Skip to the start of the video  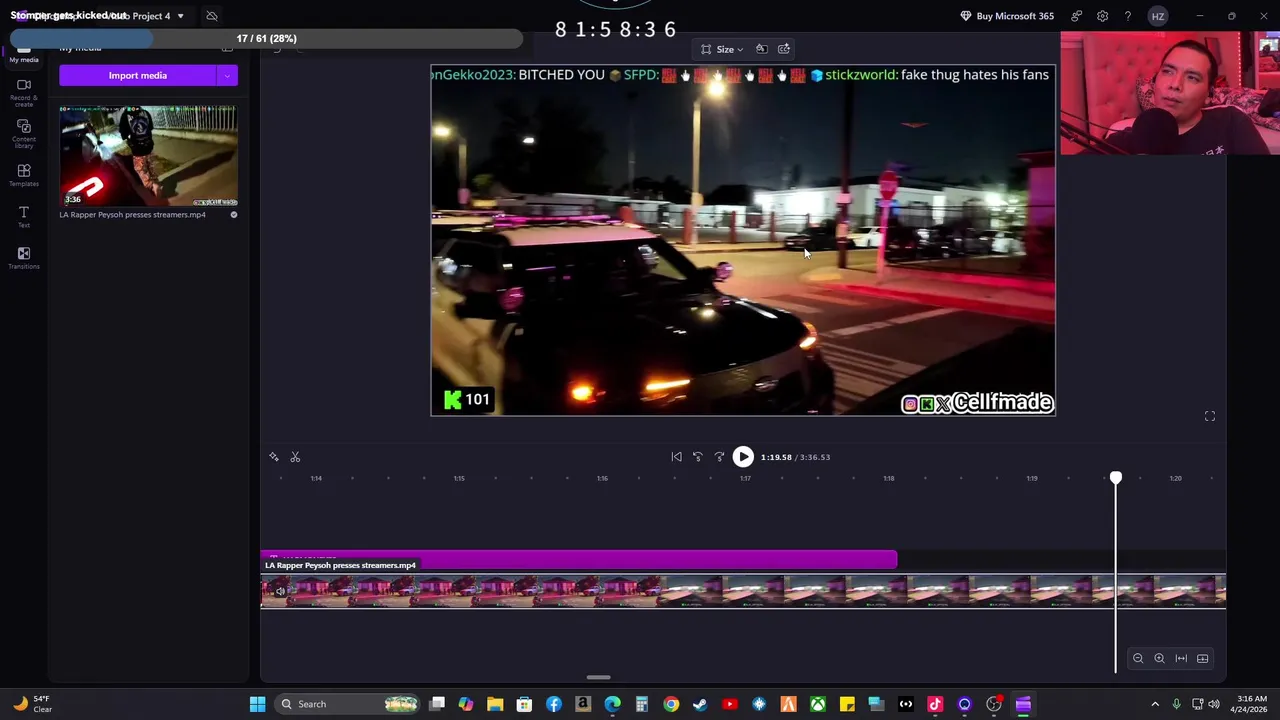point(676,457)
